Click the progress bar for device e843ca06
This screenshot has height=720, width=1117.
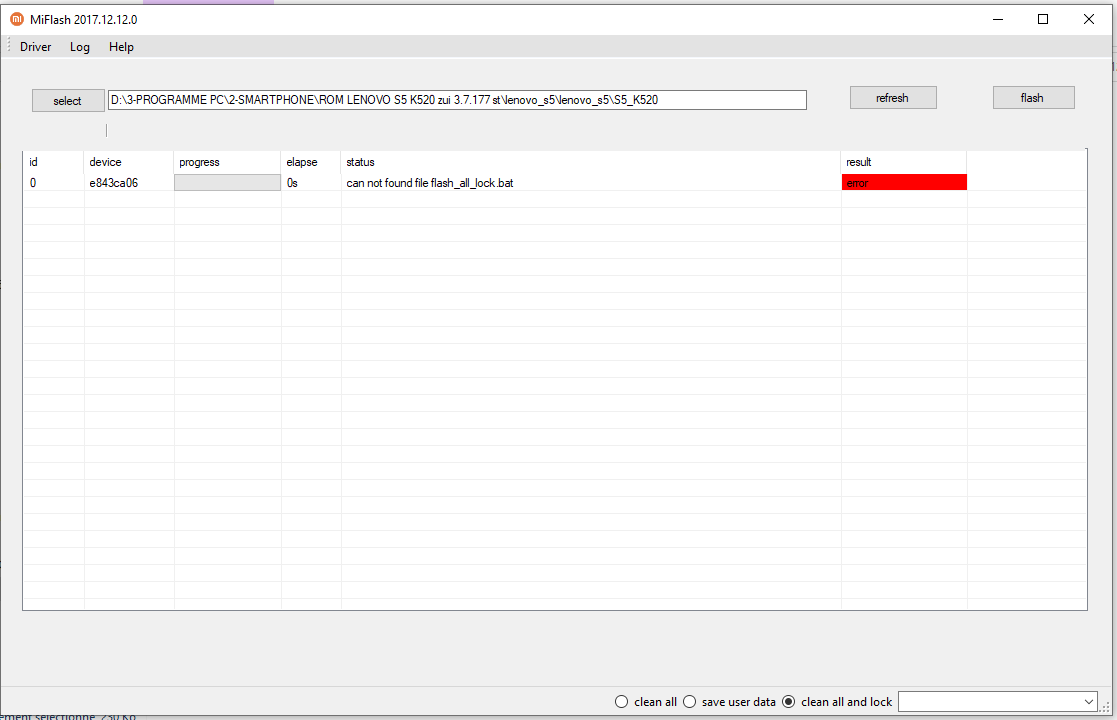(x=227, y=183)
